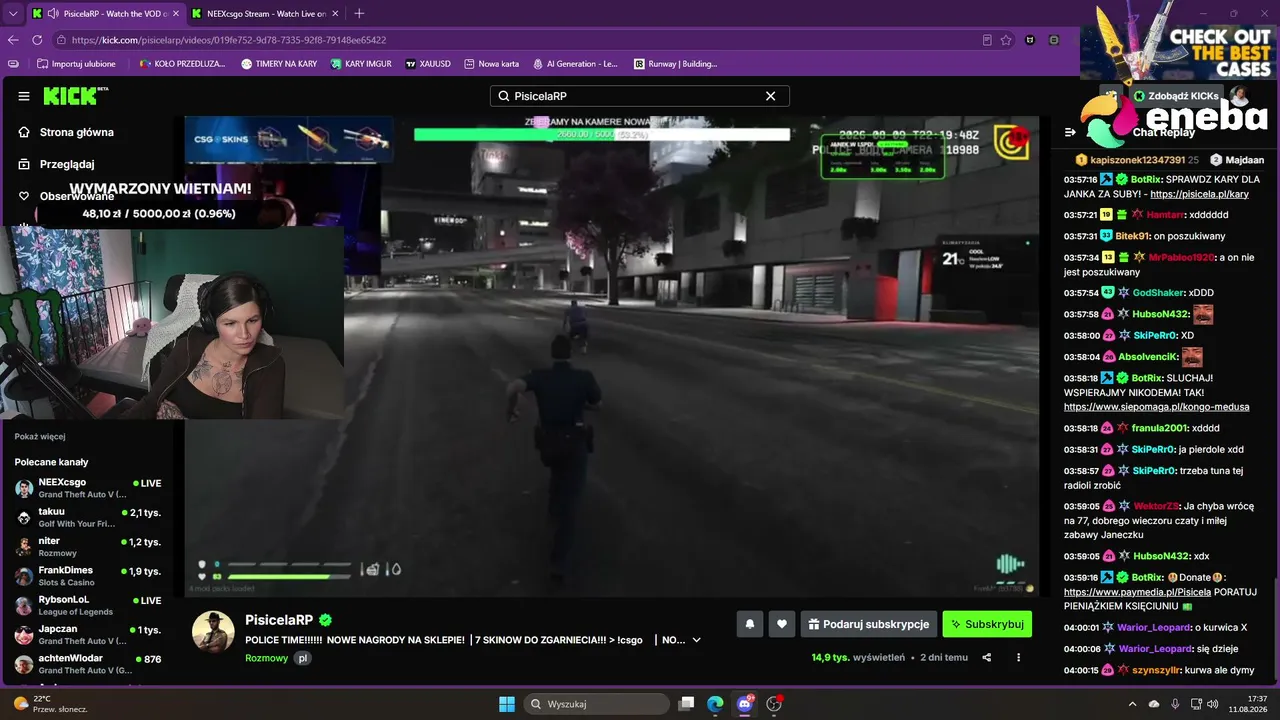Open the AI Generation bookmark
The height and width of the screenshot is (720, 1280).
[576, 64]
